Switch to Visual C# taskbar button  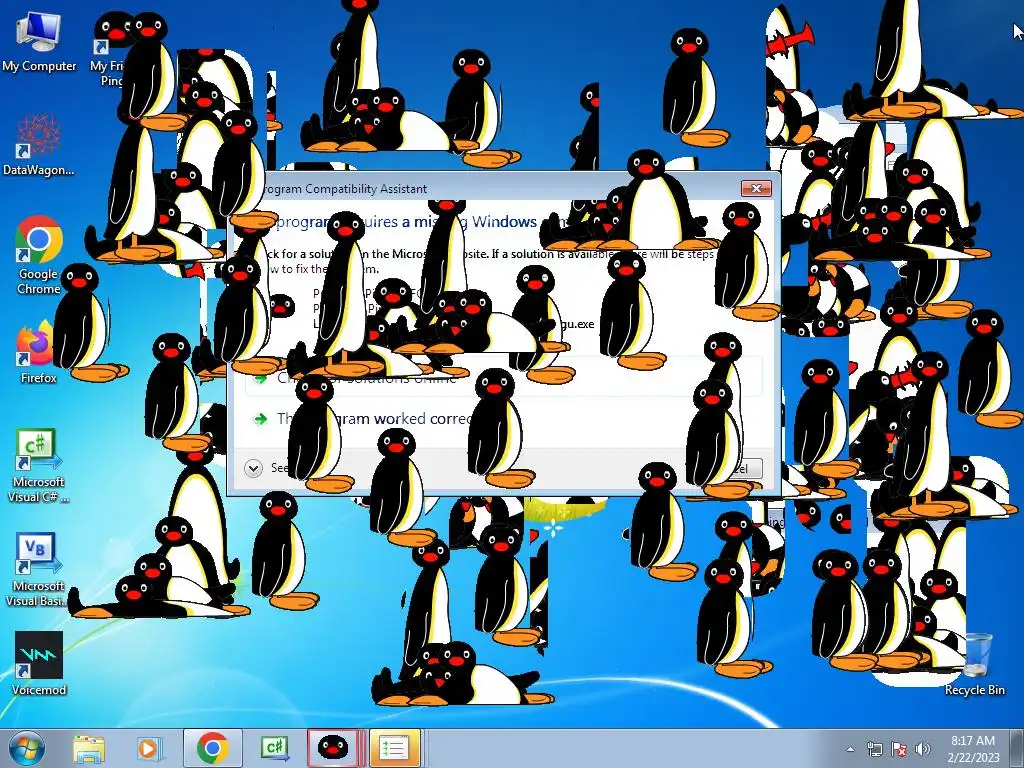pos(274,748)
